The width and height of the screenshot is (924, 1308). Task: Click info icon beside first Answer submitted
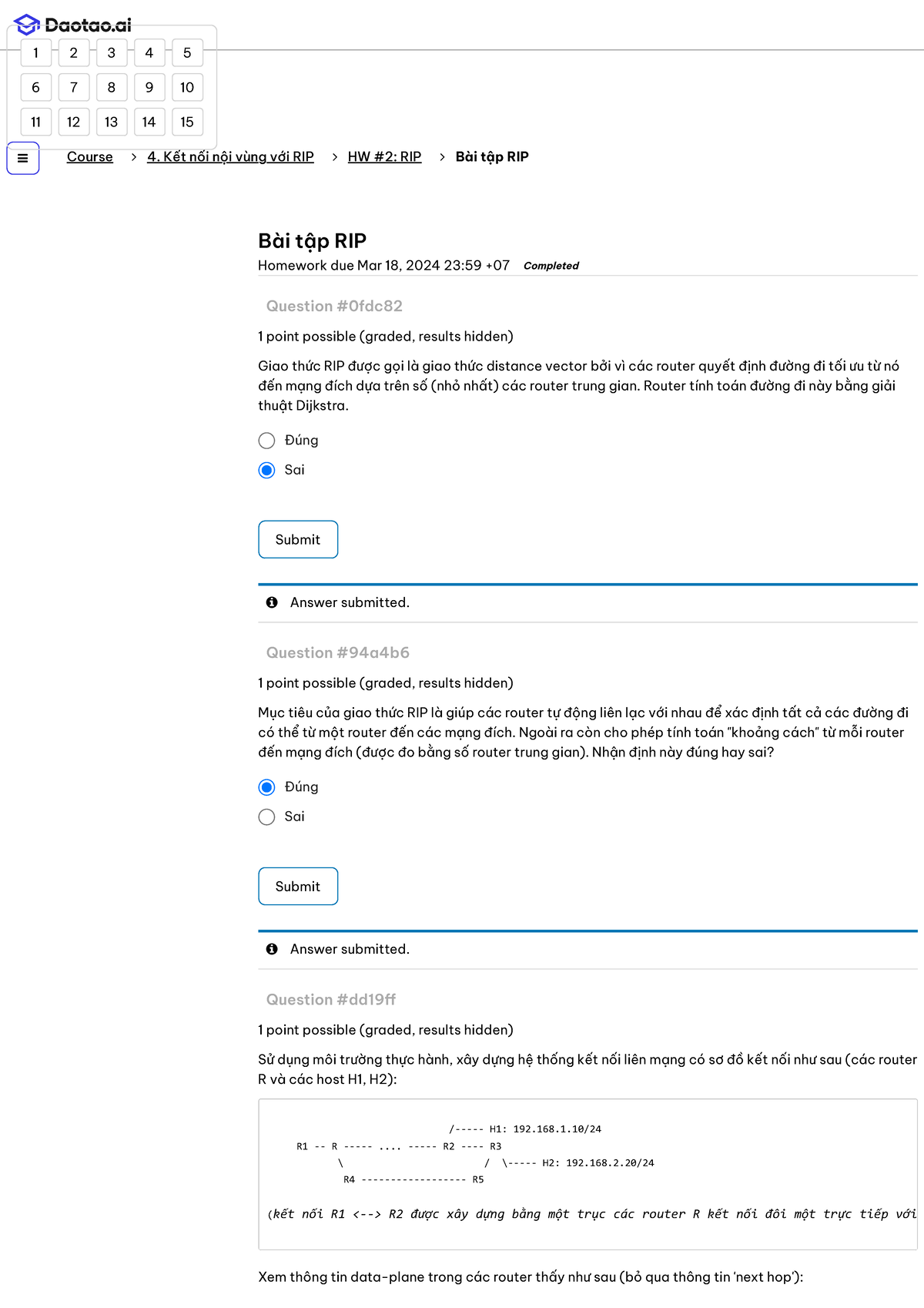tap(272, 602)
